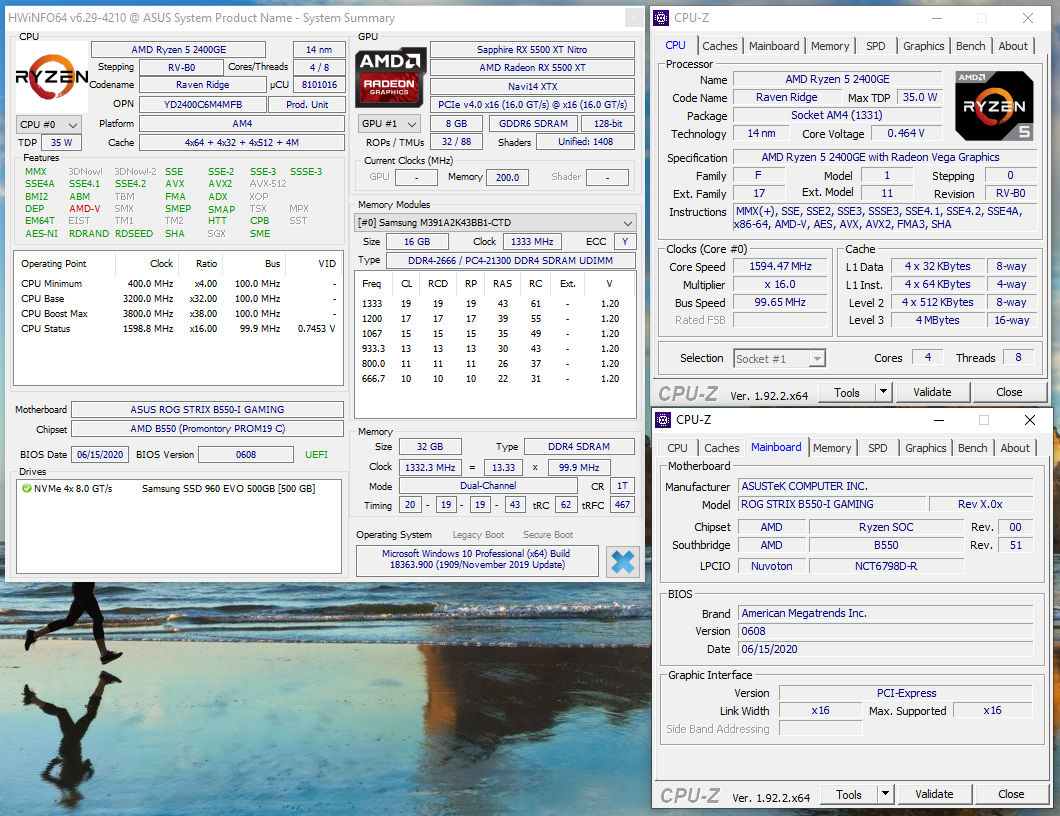This screenshot has width=1060, height=816.
Task: Open SPD tab in upper CPU-Z window
Action: coord(875,46)
